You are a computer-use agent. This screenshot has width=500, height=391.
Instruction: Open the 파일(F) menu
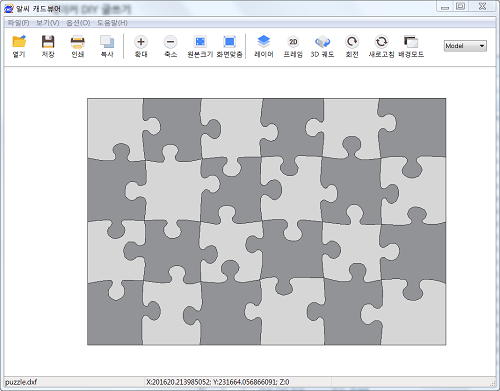[x=18, y=23]
